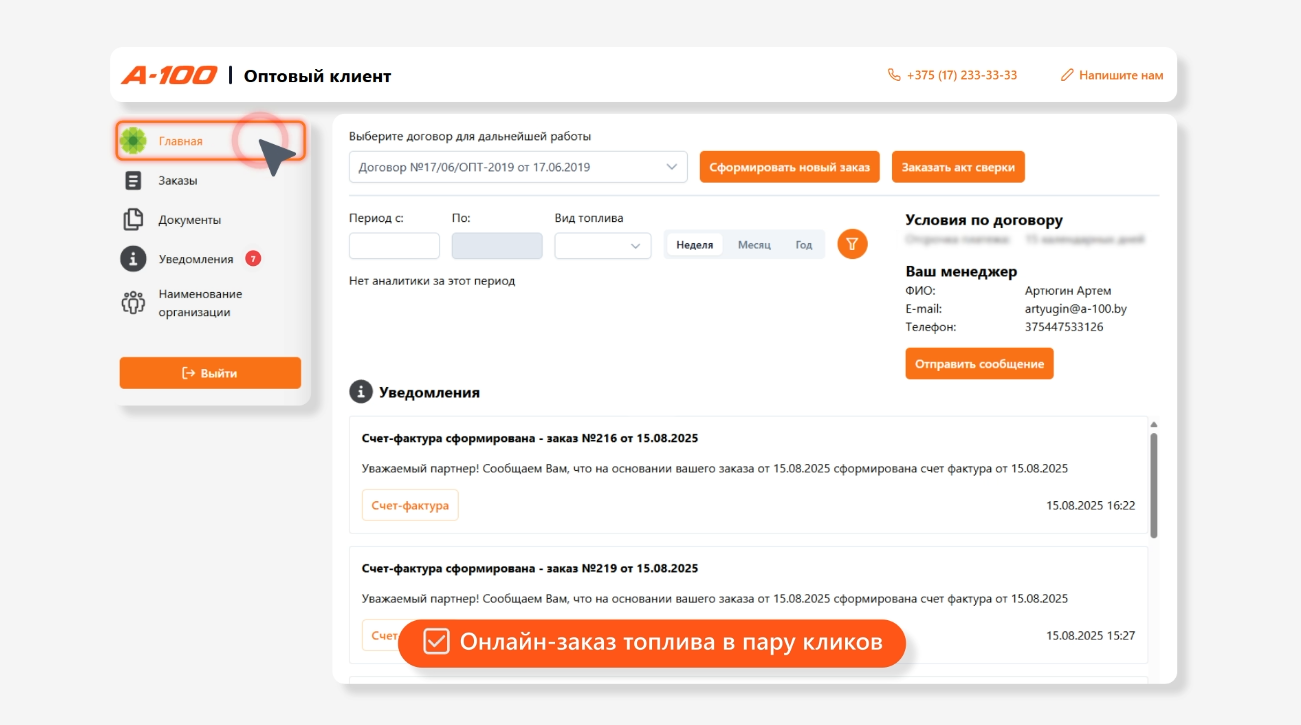
Task: Open the Наименование организации menu item
Action: coord(200,303)
